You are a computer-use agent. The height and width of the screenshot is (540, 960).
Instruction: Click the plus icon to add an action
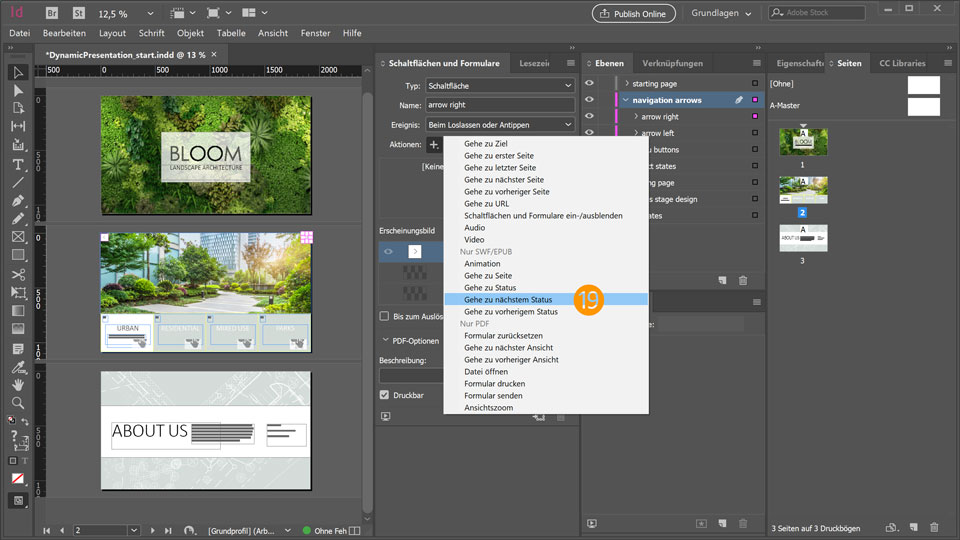[433, 145]
